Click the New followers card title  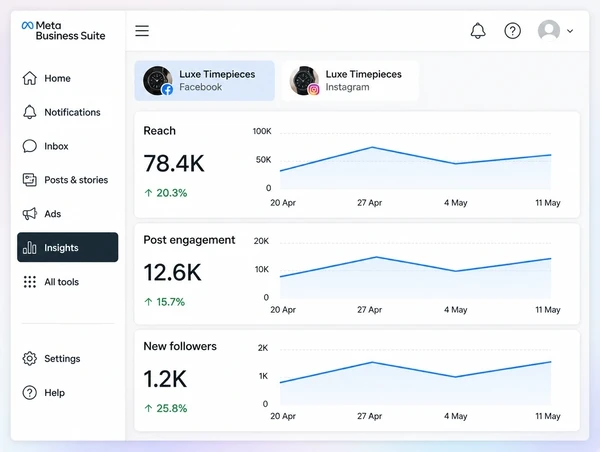pyautogui.click(x=180, y=346)
